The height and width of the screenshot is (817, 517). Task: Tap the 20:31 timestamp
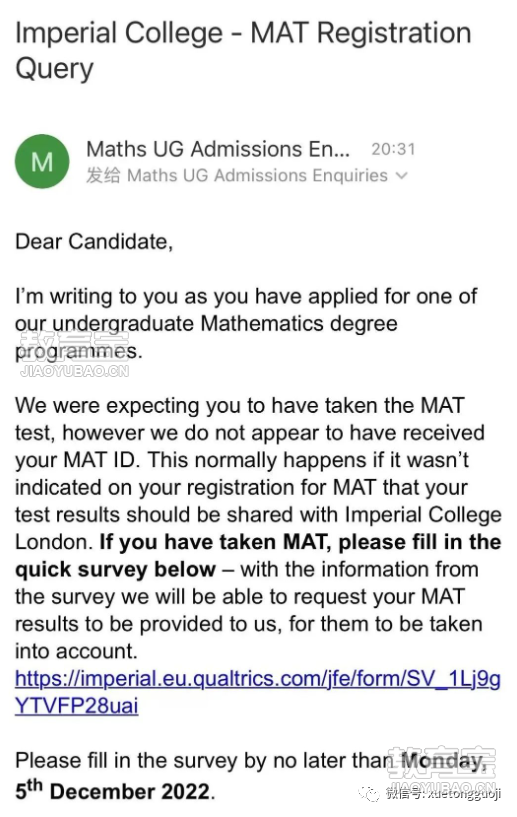point(393,150)
